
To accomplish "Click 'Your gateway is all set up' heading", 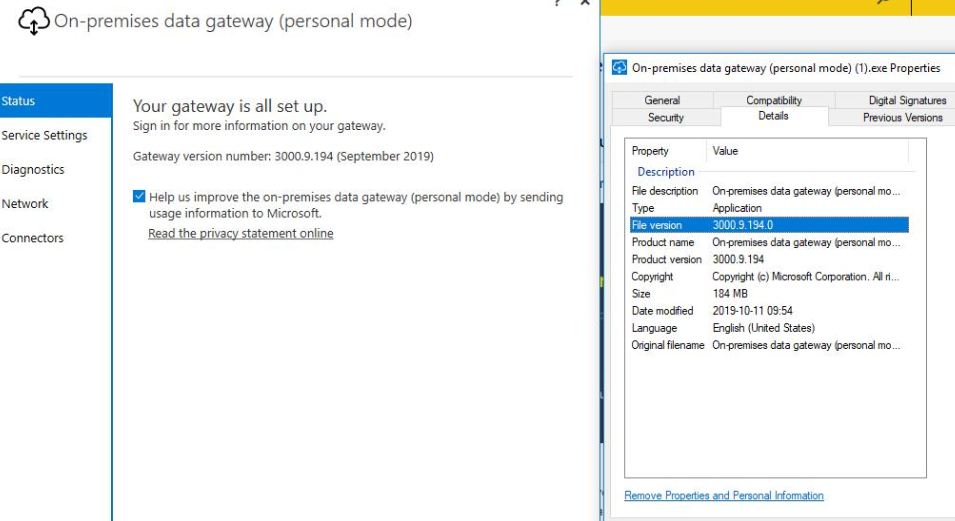I will click(230, 106).
